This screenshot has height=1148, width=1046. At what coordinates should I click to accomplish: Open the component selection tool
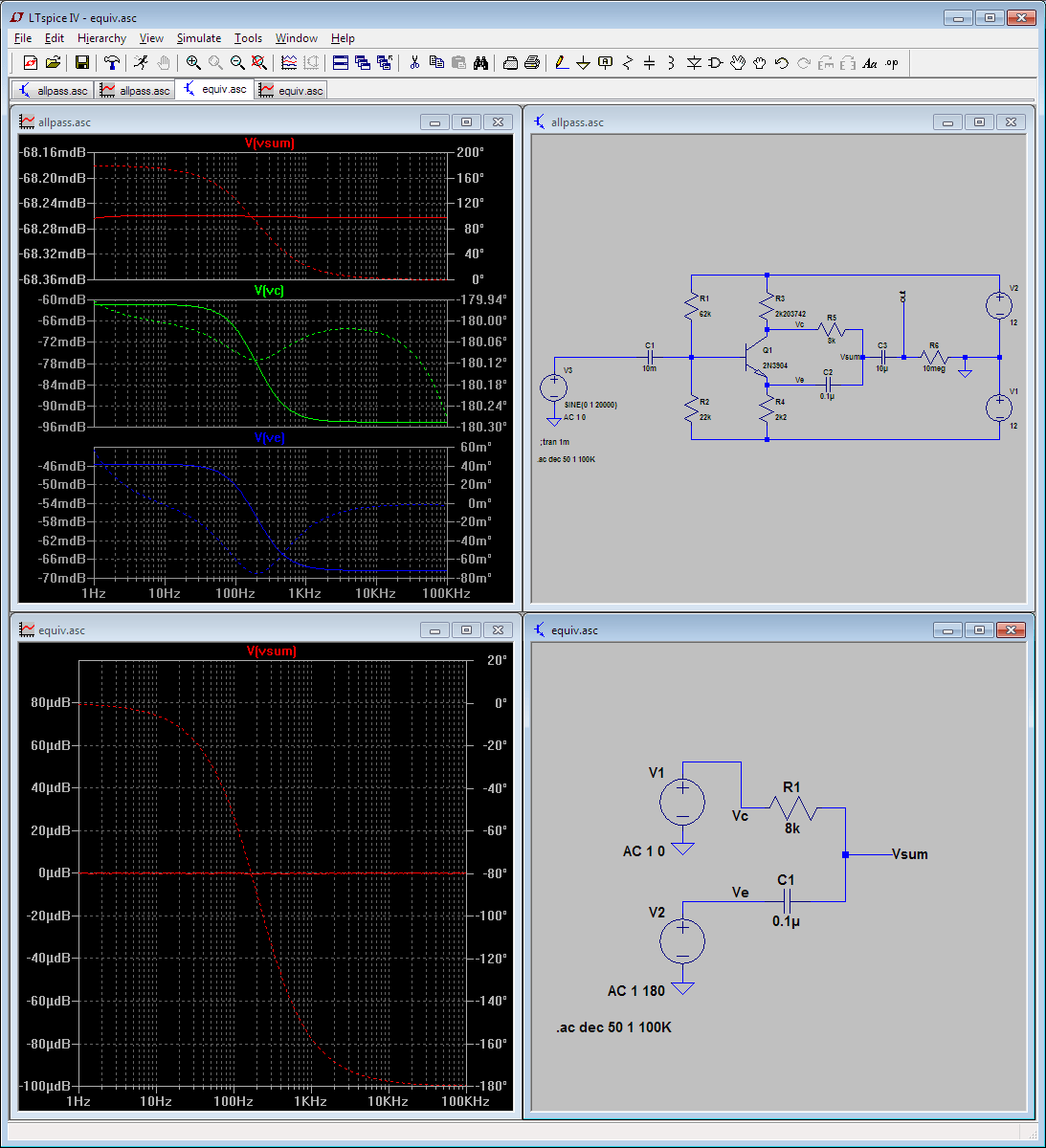[x=715, y=63]
